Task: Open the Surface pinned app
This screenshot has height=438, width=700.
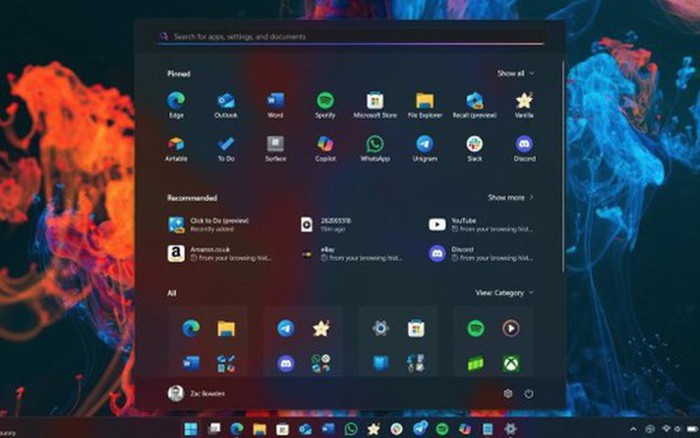Action: [x=275, y=148]
